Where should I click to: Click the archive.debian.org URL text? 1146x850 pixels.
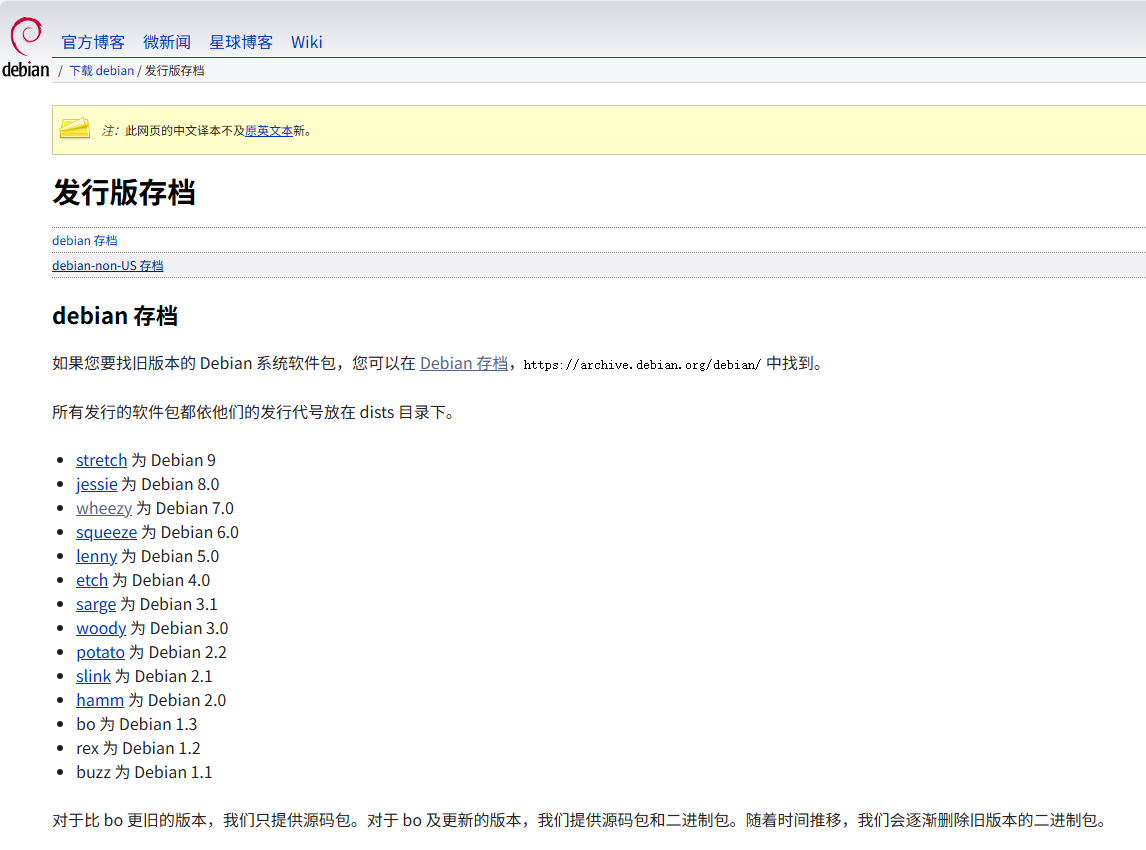[x=642, y=365]
